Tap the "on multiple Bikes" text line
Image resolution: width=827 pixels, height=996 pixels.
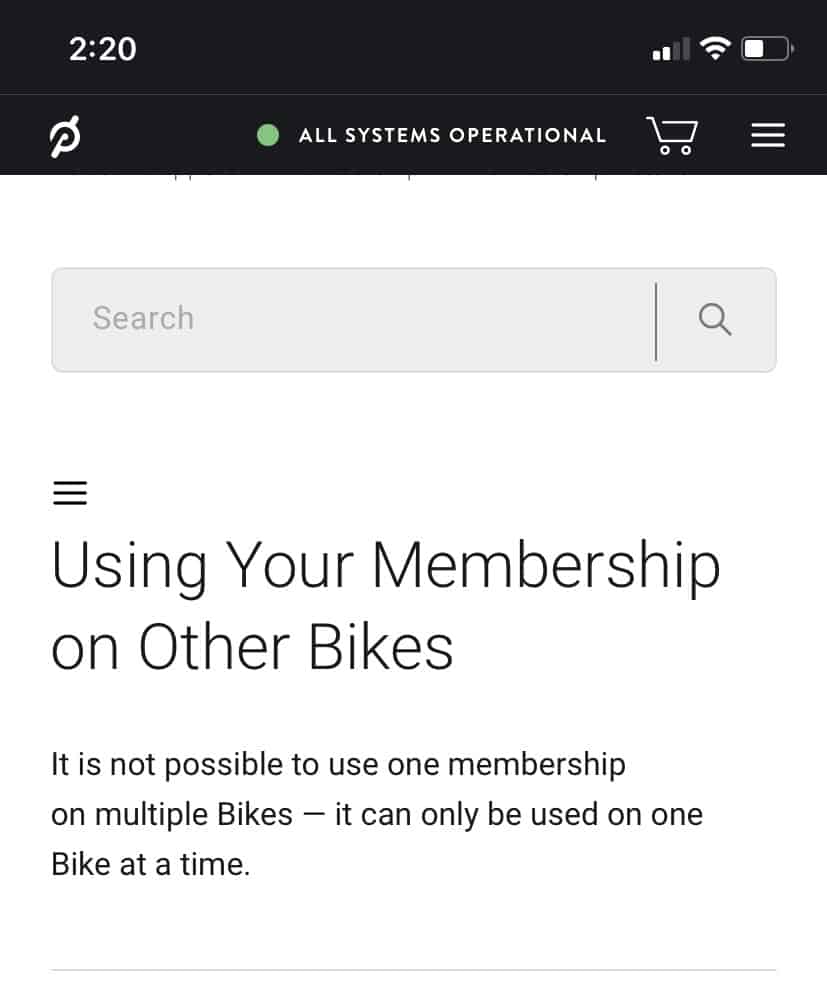377,814
